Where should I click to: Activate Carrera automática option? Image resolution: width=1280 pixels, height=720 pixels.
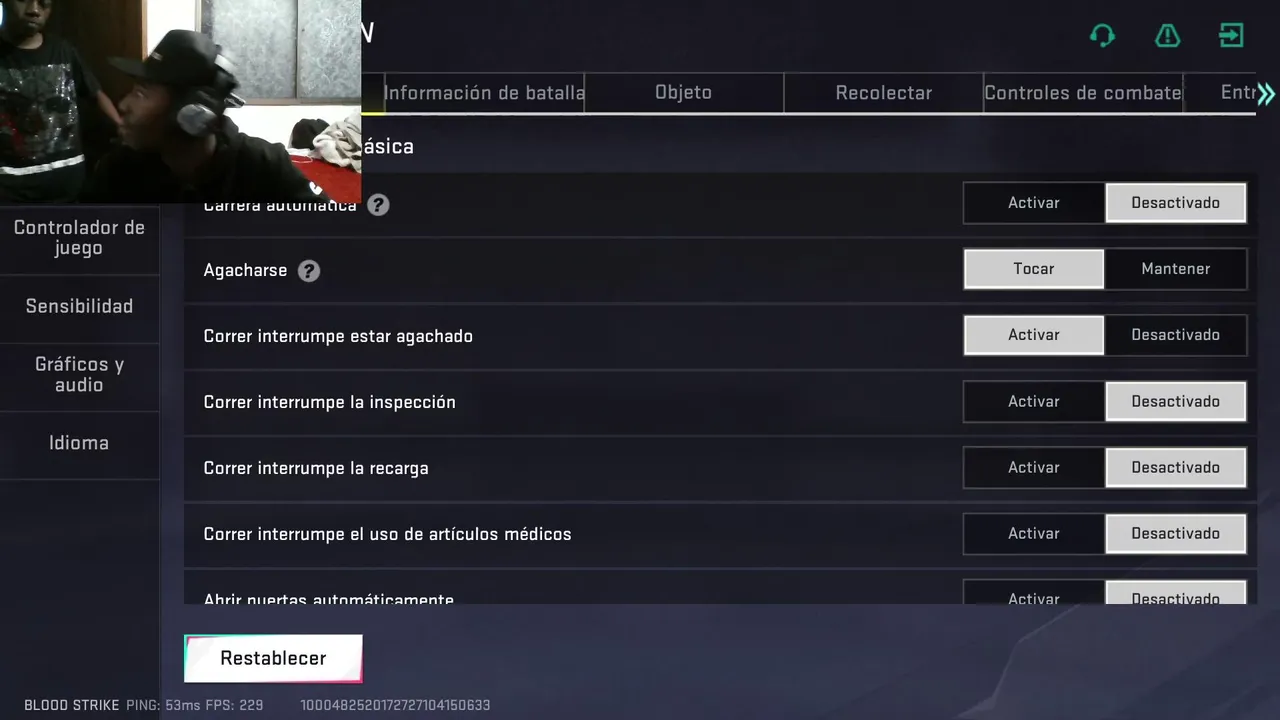point(1034,203)
